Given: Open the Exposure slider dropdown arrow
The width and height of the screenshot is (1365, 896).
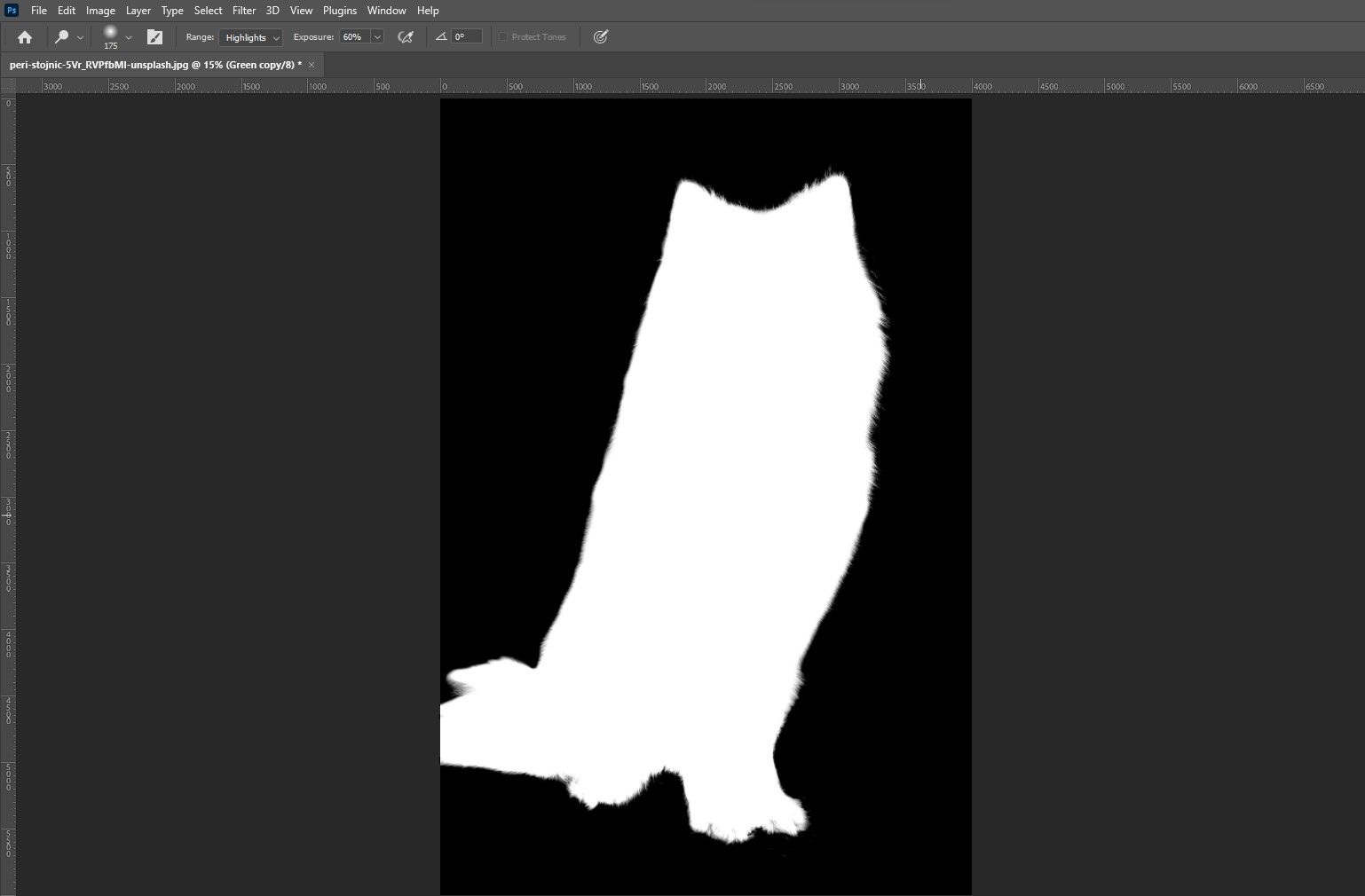Looking at the screenshot, I should pyautogui.click(x=377, y=37).
